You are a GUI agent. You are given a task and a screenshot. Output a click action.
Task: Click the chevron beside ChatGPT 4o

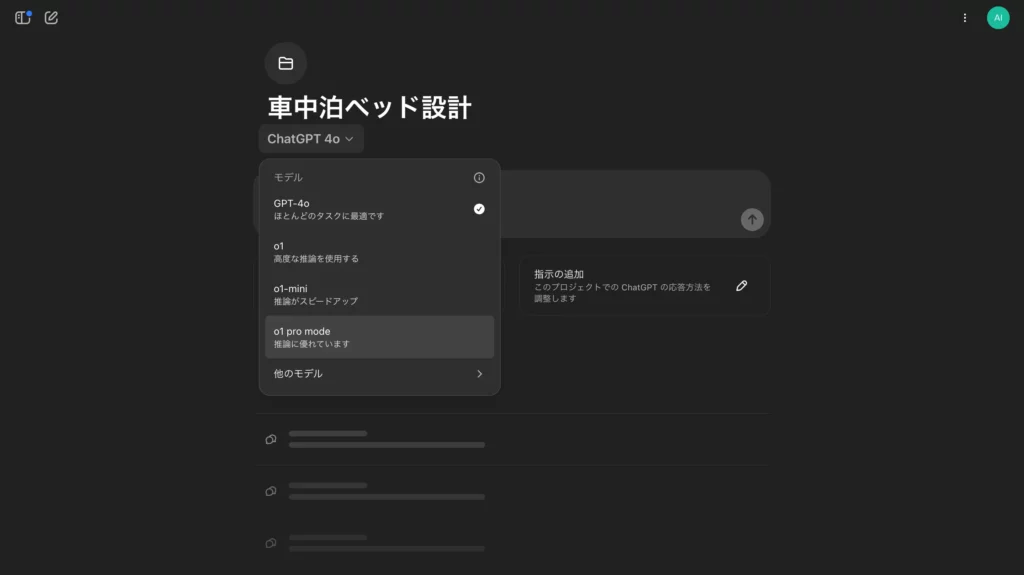(349, 140)
